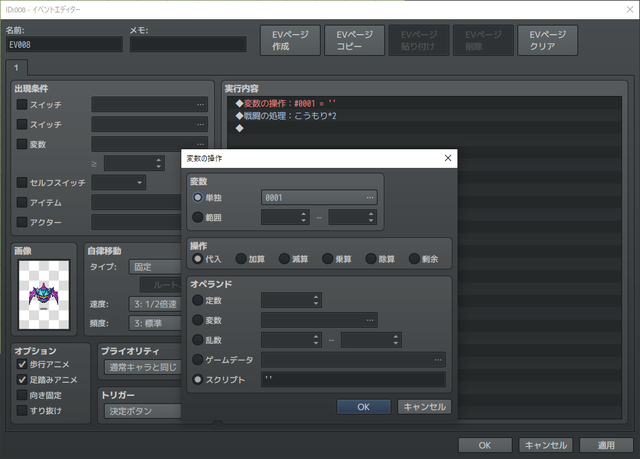Click OK in the event editor
640x459 pixels.
pos(485,445)
